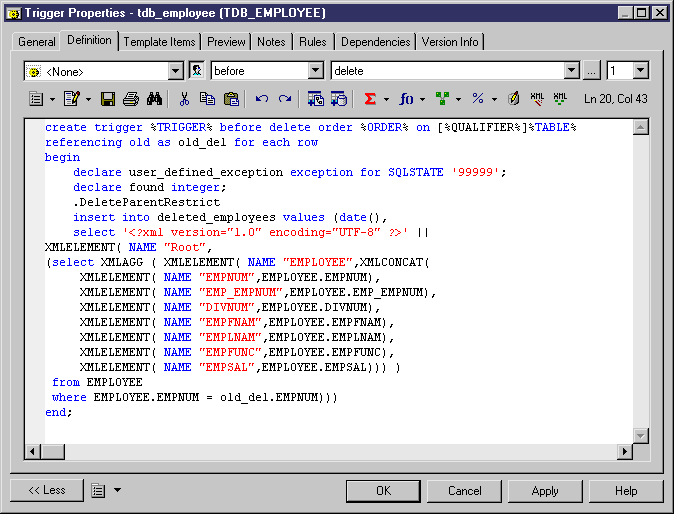The height and width of the screenshot is (514, 674).
Task: Click the add trigger item from DBMS icon
Action: pos(339,99)
